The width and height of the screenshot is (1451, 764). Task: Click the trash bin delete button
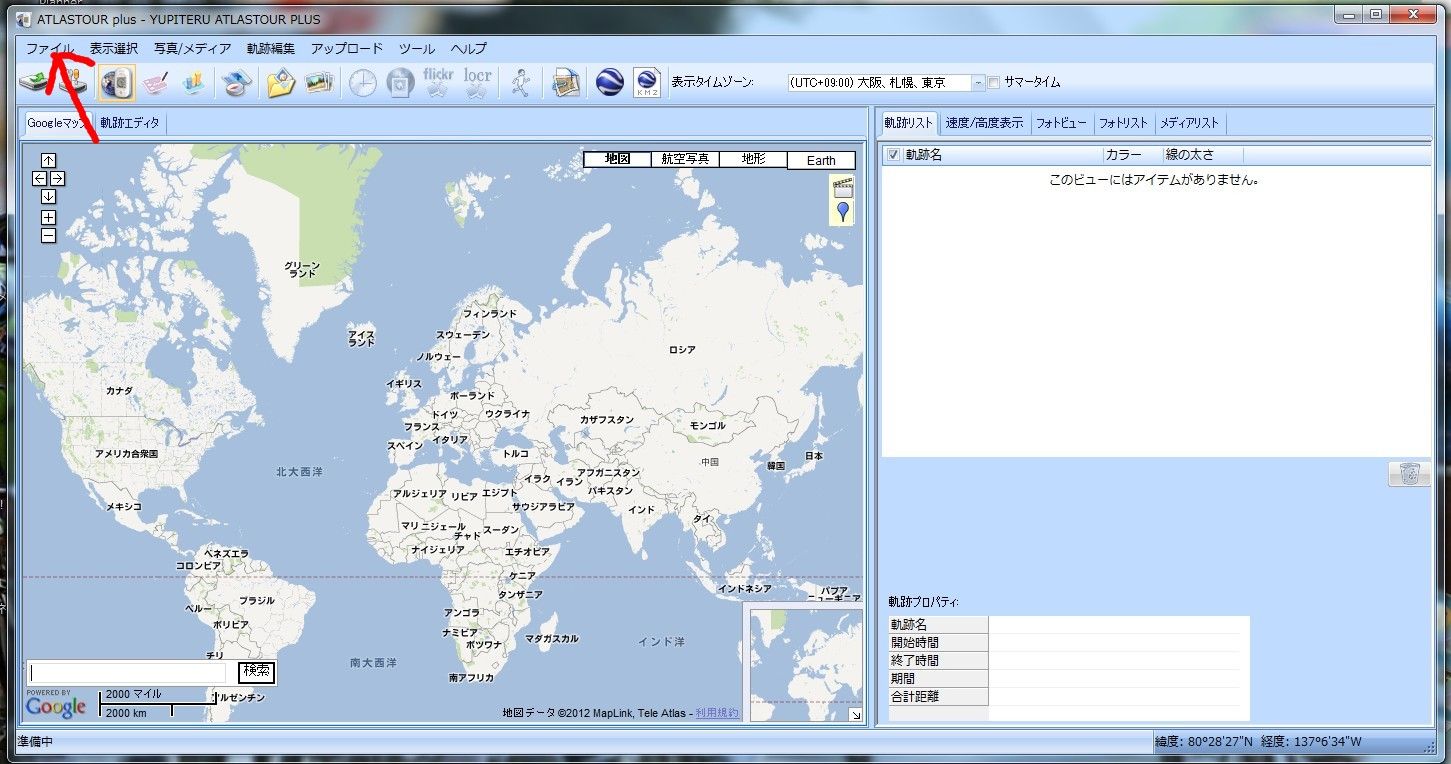[x=1409, y=474]
